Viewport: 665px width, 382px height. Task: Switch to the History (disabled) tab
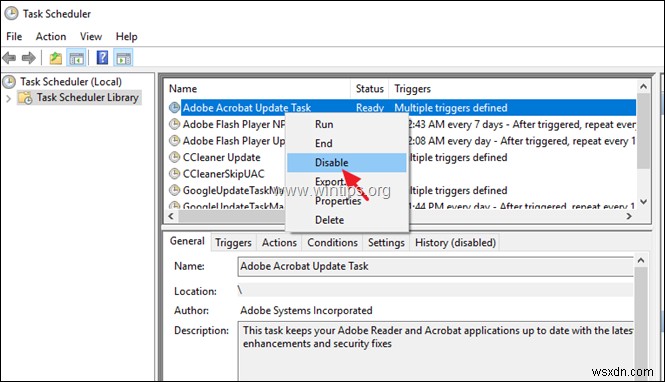(455, 243)
